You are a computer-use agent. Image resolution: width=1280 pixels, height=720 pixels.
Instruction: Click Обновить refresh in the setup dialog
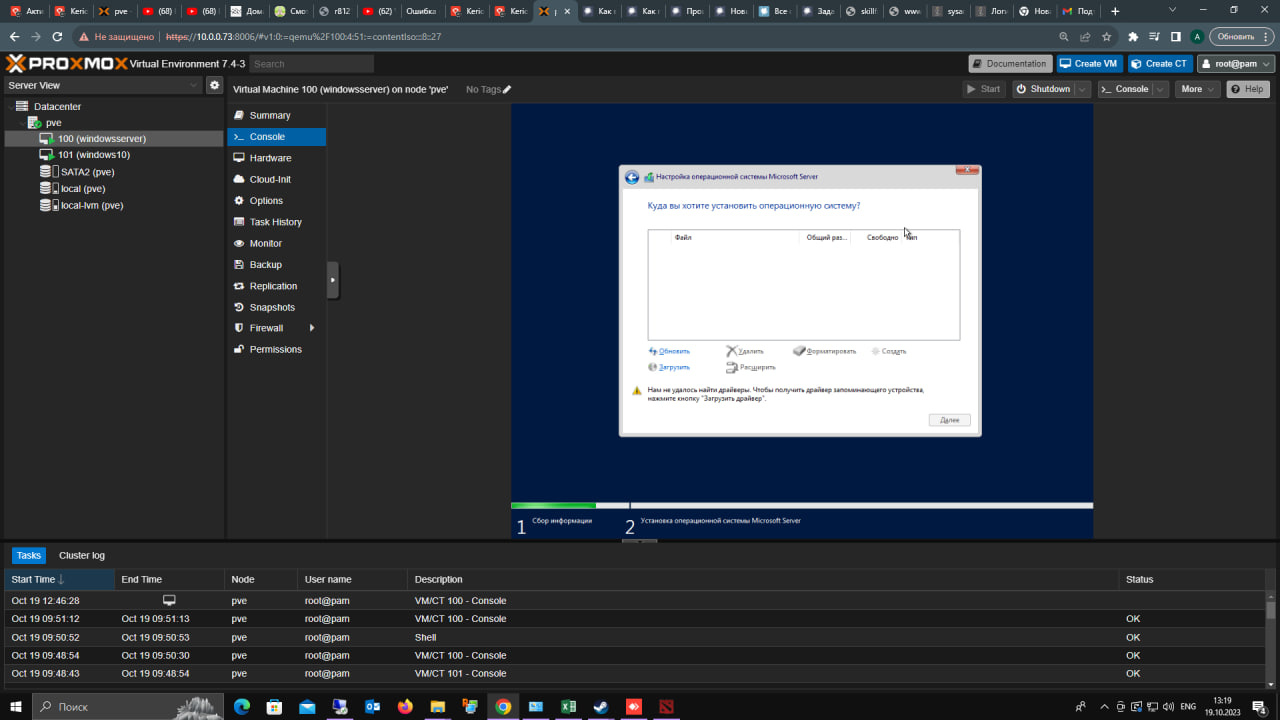pos(669,351)
